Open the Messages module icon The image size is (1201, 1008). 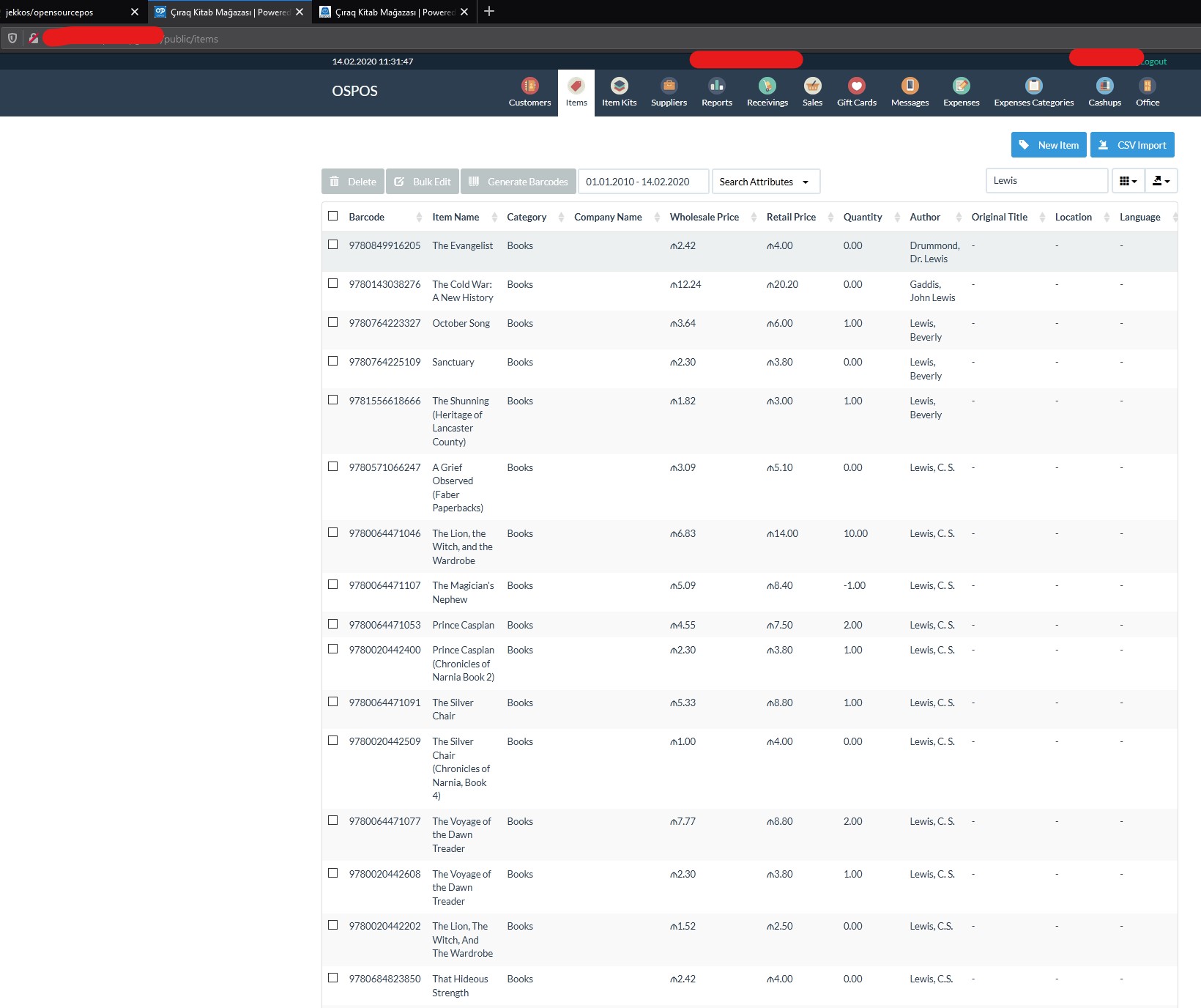(x=910, y=86)
